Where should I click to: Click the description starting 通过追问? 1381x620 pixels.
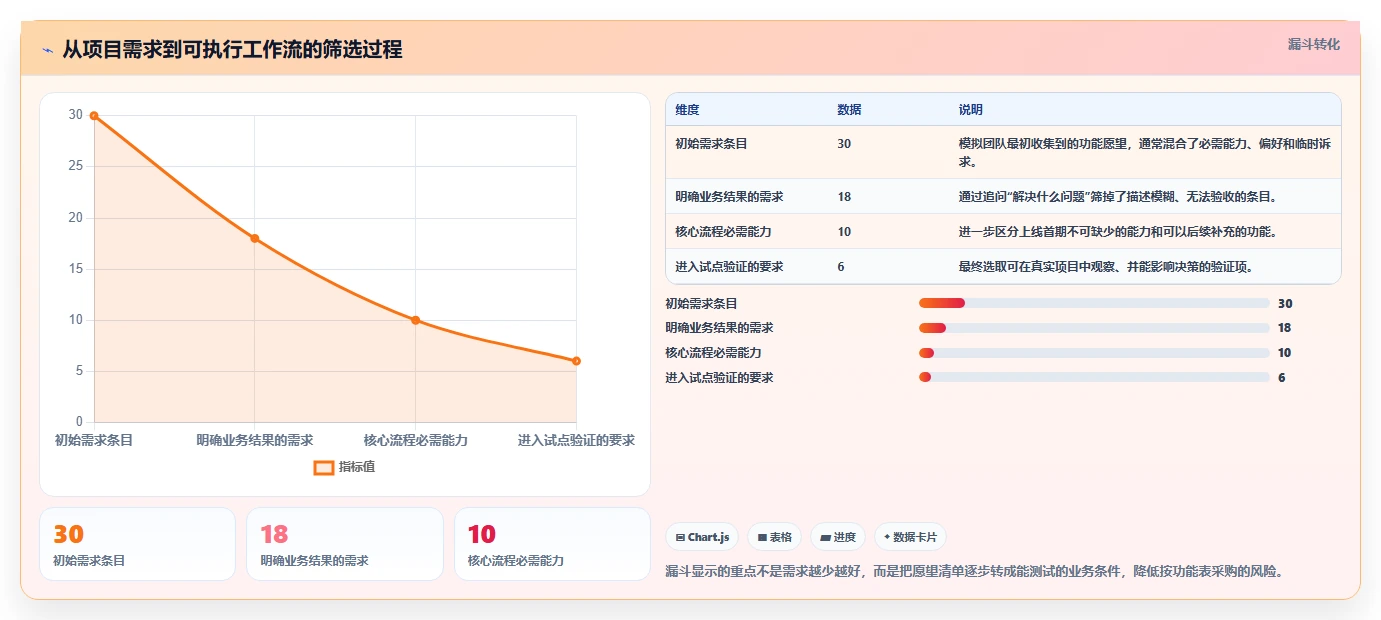coord(1117,197)
